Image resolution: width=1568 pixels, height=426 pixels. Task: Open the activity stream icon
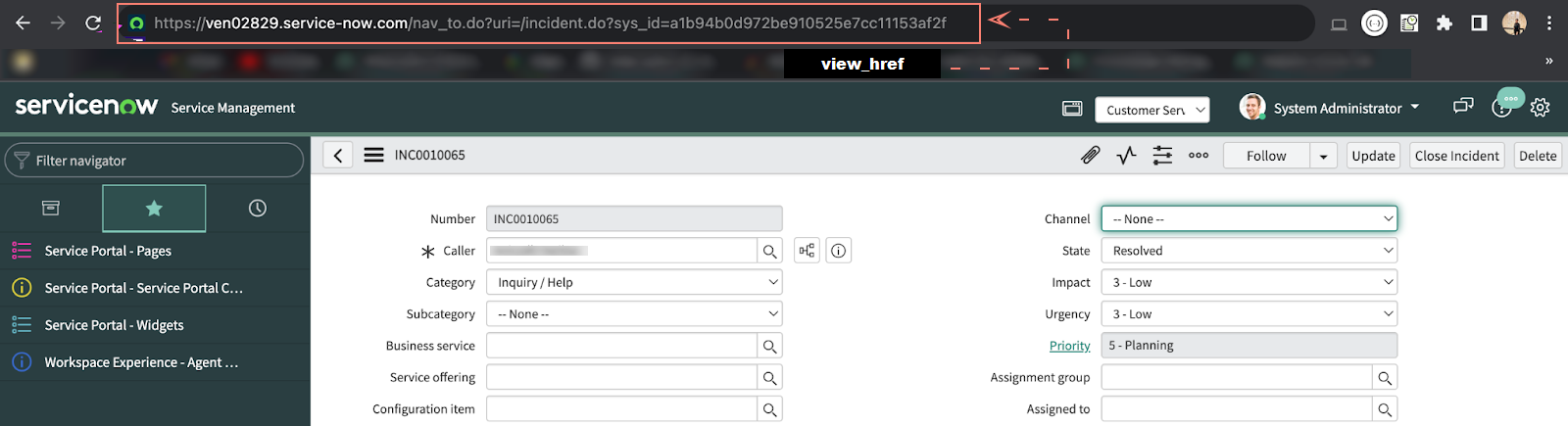(1126, 156)
